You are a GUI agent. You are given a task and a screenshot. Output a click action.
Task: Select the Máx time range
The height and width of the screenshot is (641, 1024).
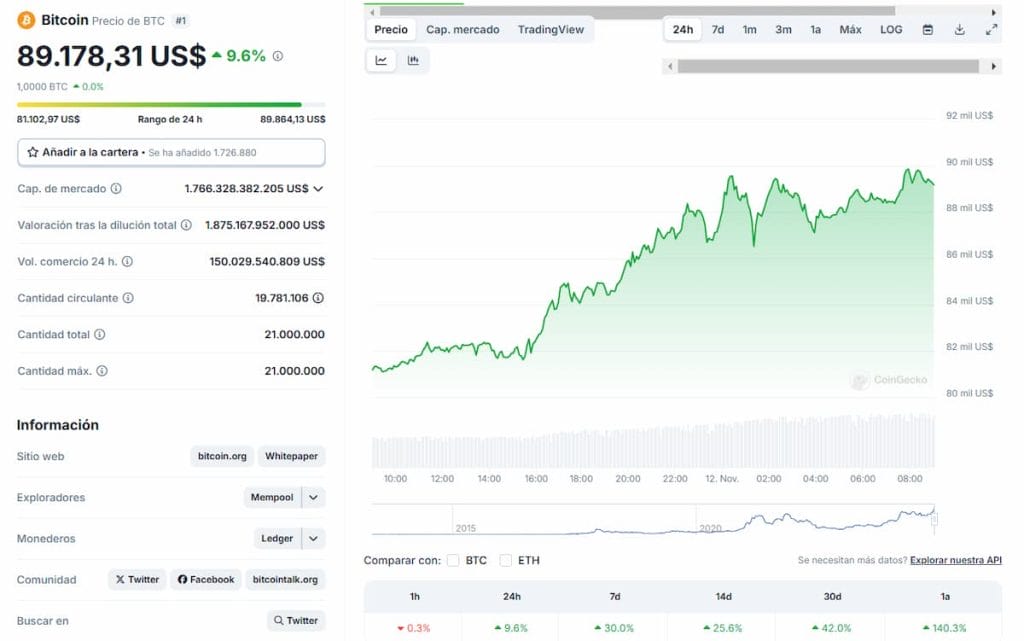(850, 30)
